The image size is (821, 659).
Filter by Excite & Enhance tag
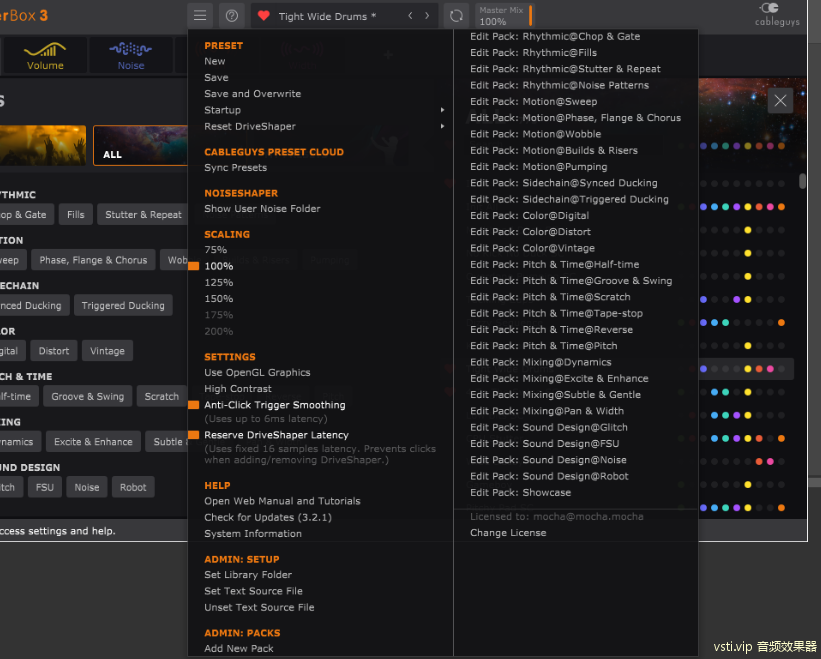(93, 442)
